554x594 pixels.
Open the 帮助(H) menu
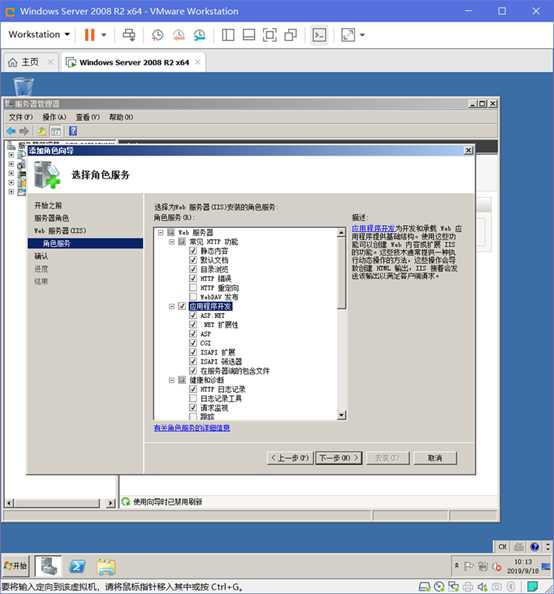pos(121,117)
